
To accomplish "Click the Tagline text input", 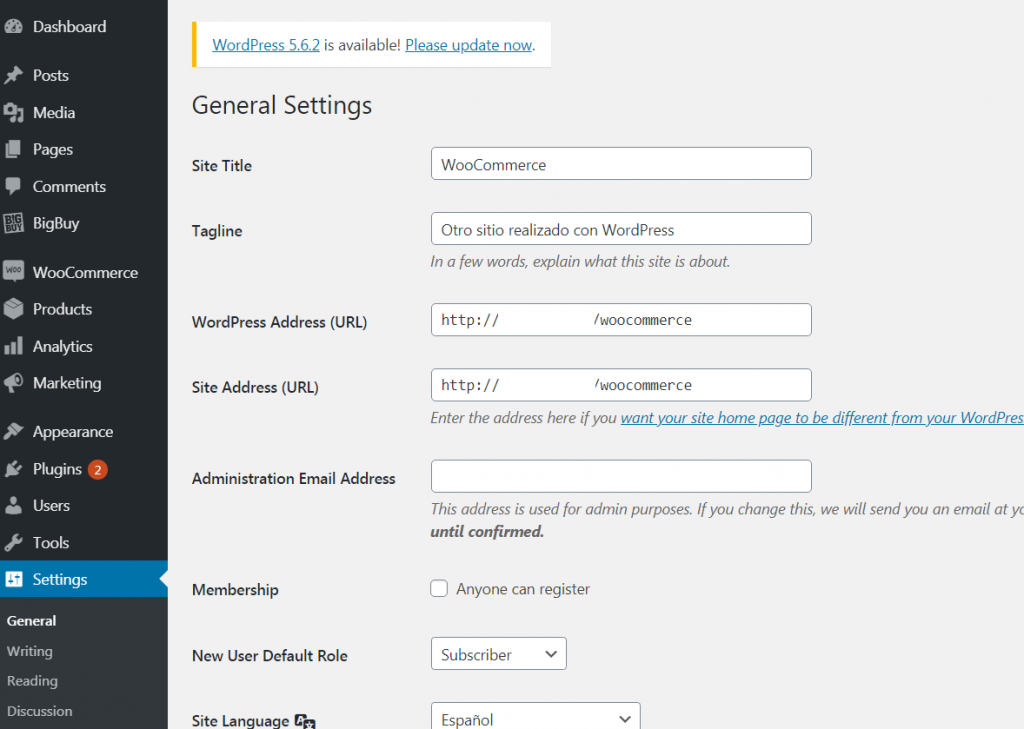I will coord(620,229).
